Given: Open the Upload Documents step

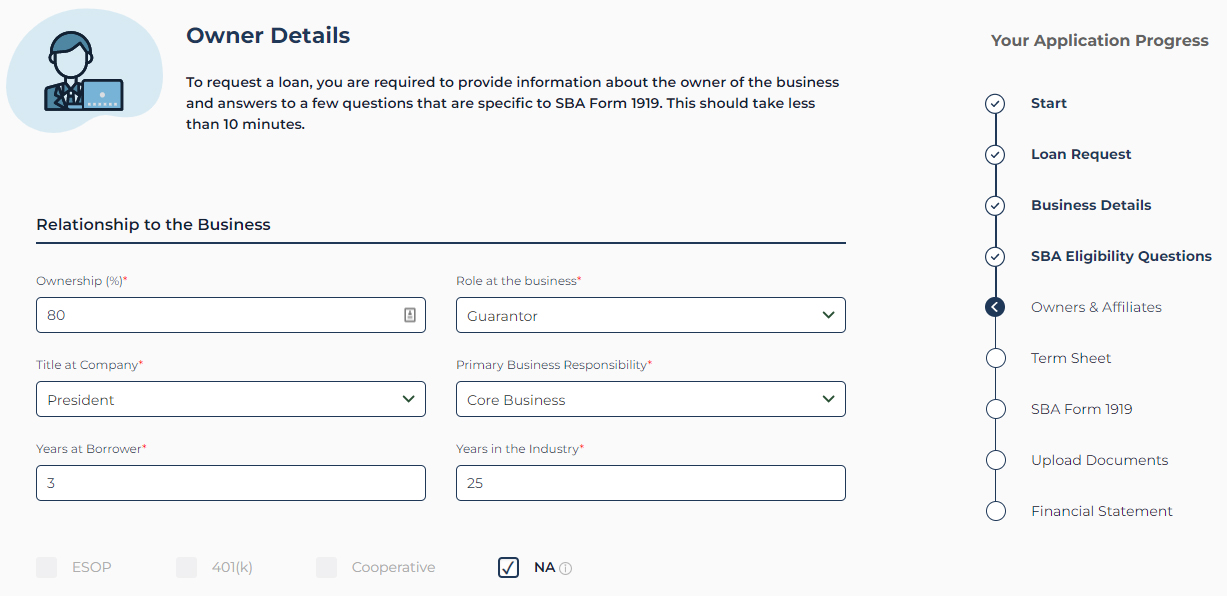Looking at the screenshot, I should click(x=1100, y=460).
